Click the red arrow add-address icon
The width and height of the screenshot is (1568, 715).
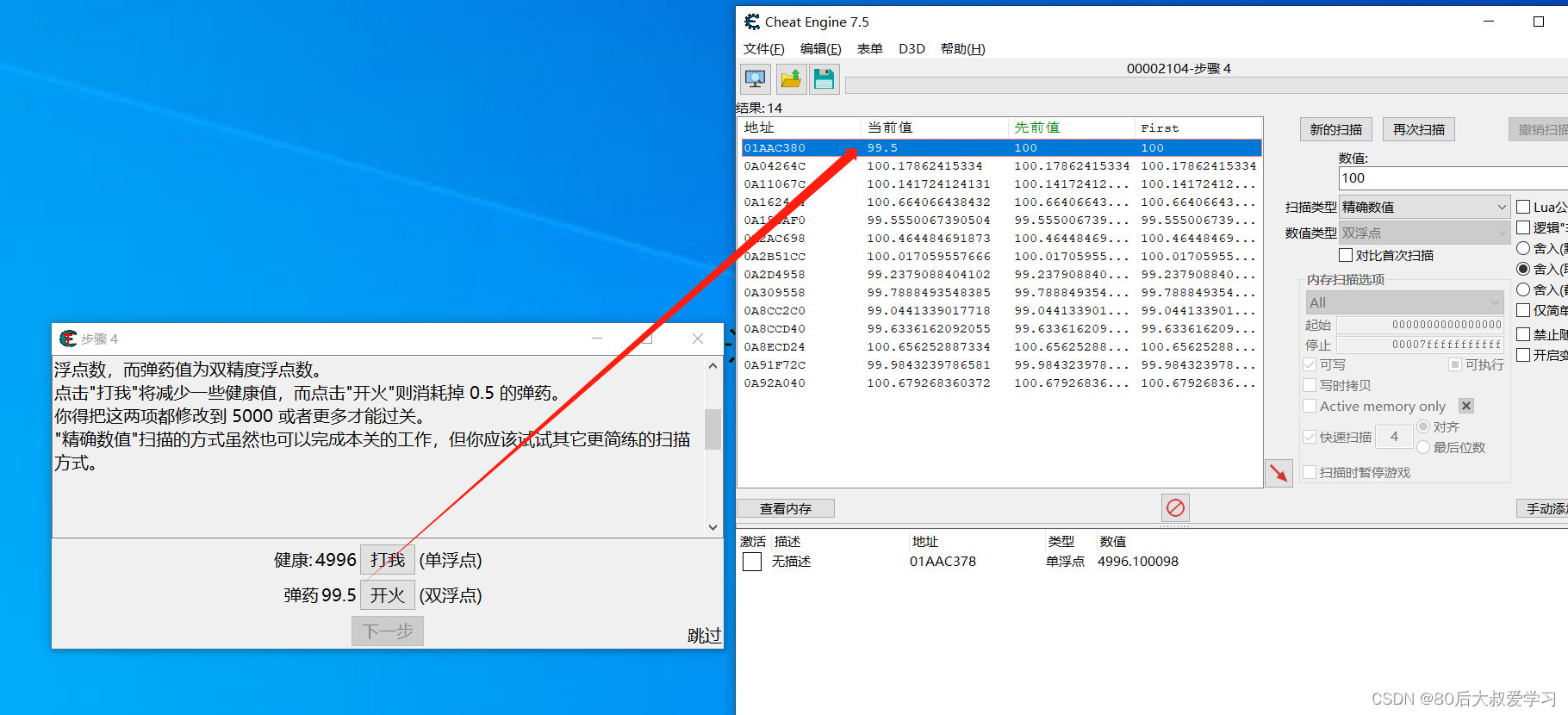1279,473
